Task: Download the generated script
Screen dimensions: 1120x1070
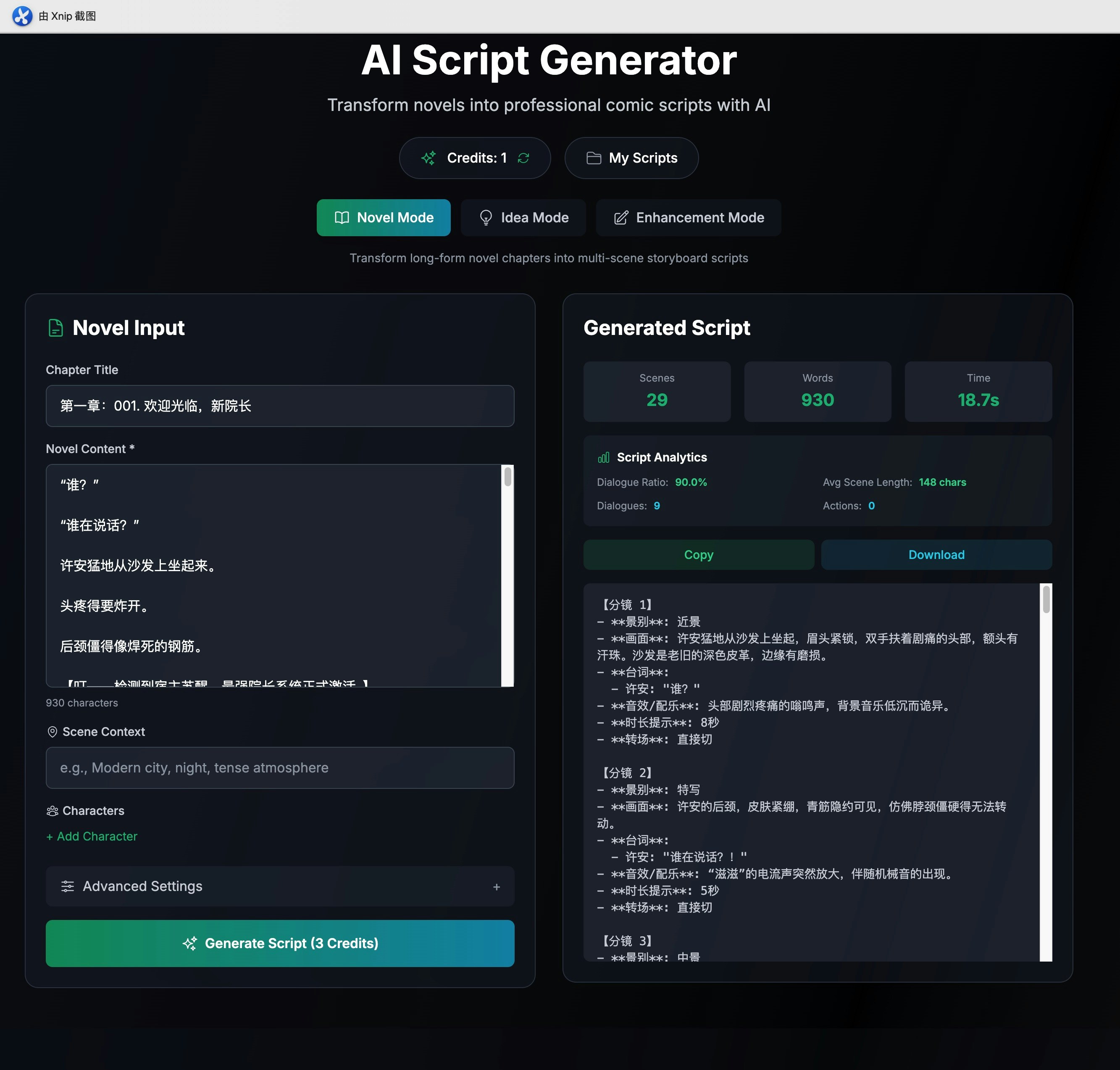Action: click(936, 554)
